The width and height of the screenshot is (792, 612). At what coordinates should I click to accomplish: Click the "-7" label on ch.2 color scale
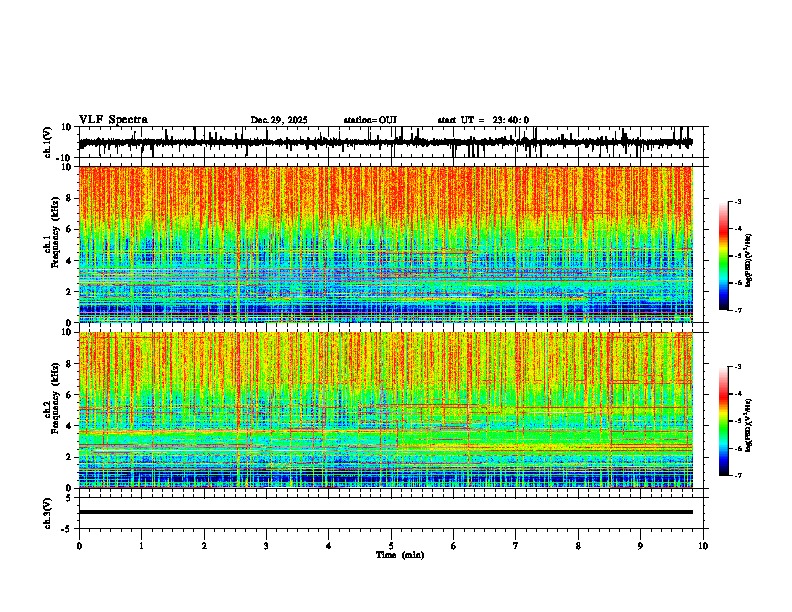[737, 476]
